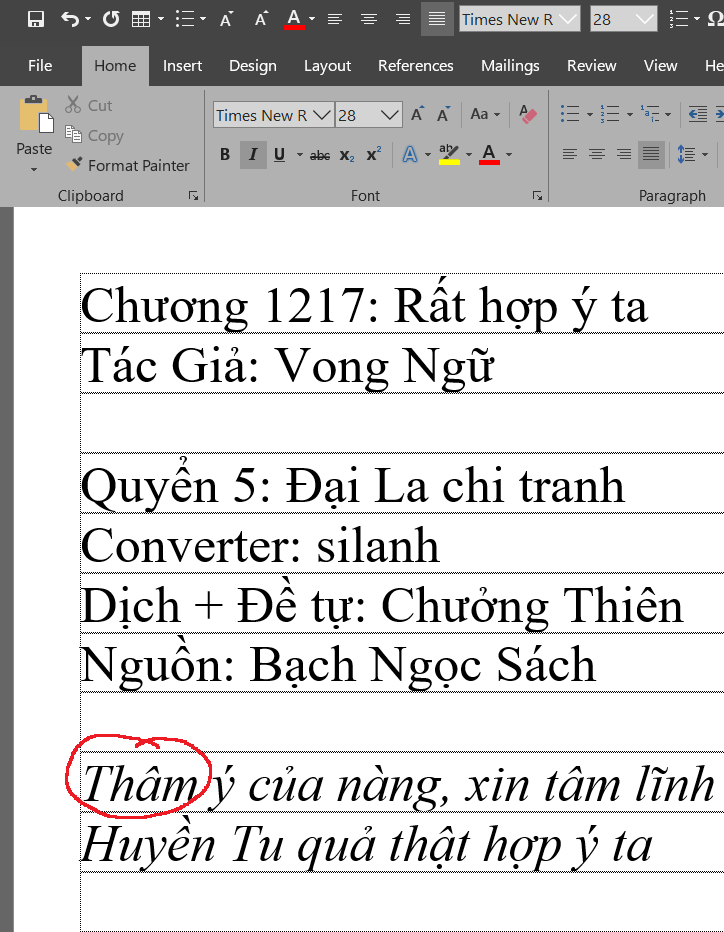Screen dimensions: 724x932
Task: Toggle strikethrough formatting
Action: pos(320,155)
